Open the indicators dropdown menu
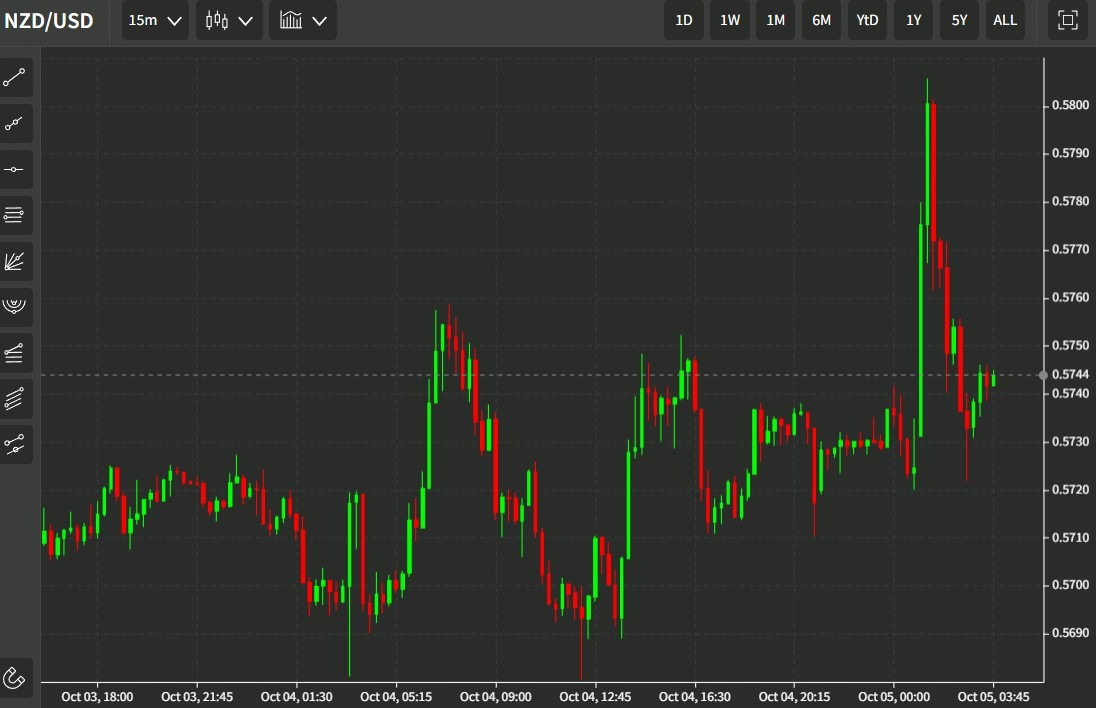The width and height of the screenshot is (1096, 708). point(303,20)
